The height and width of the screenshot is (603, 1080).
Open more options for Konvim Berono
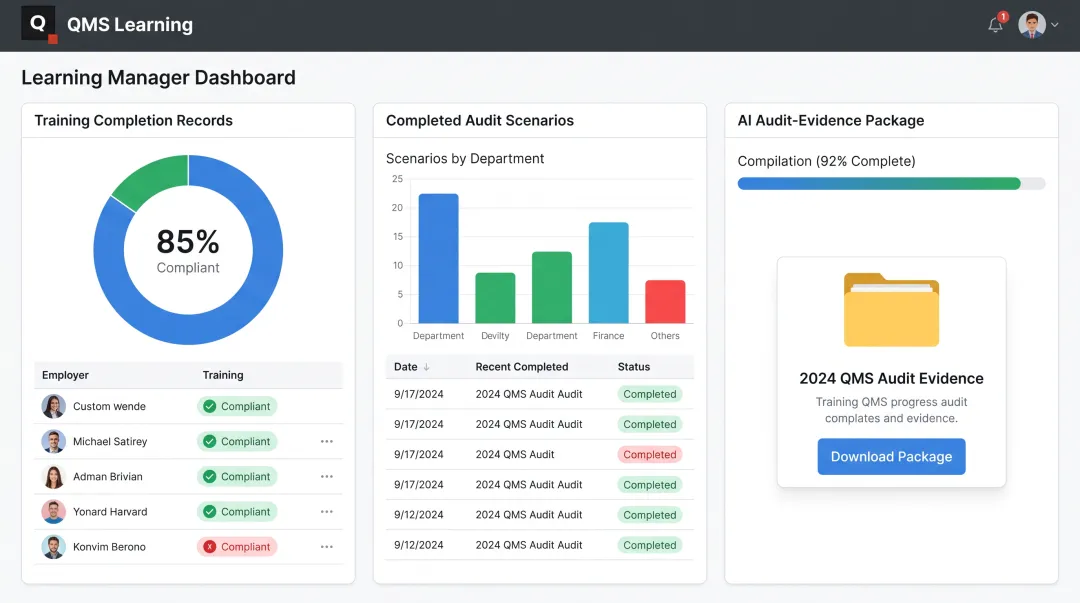(x=326, y=547)
